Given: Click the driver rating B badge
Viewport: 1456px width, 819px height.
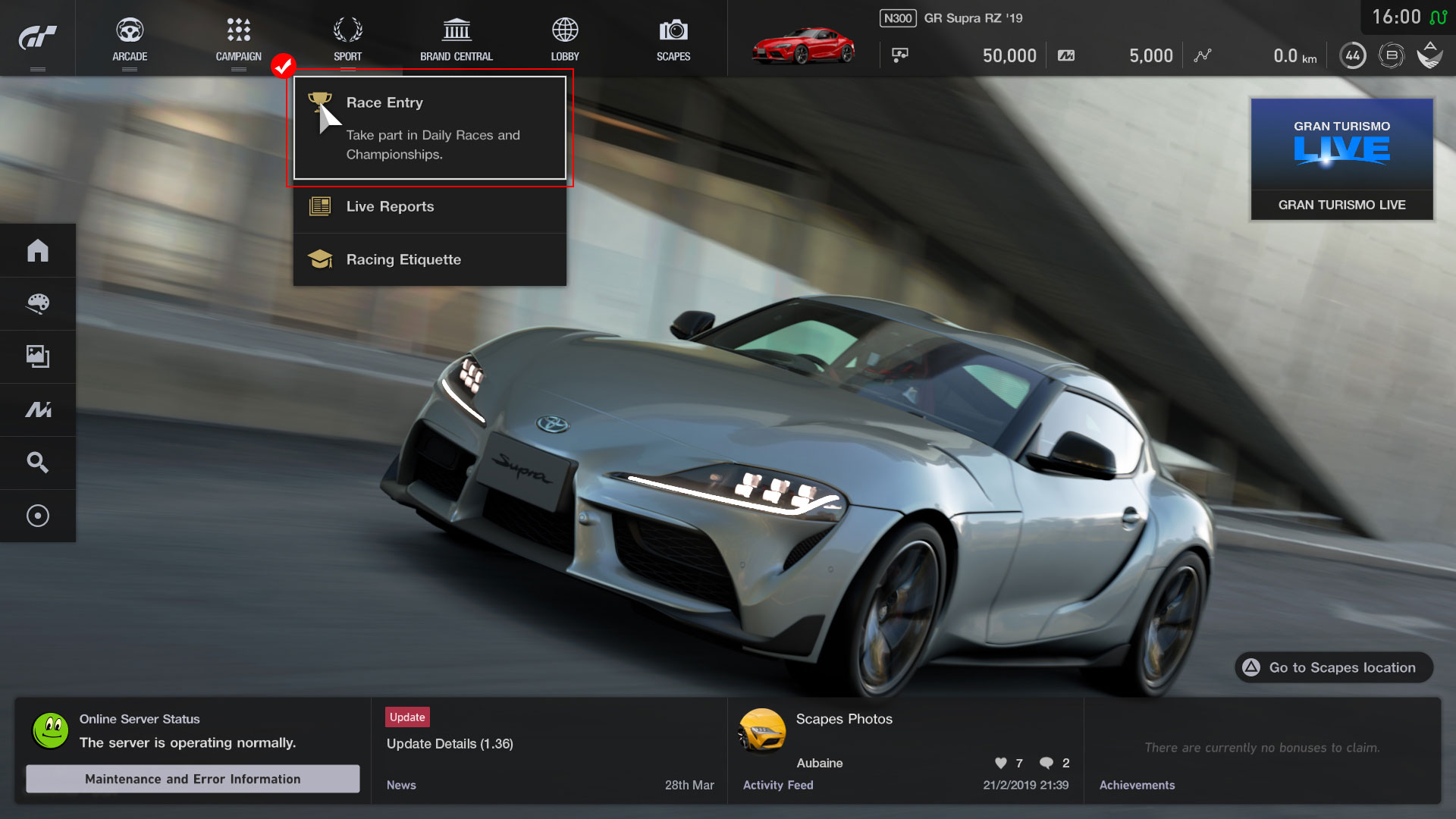Looking at the screenshot, I should 1392,55.
